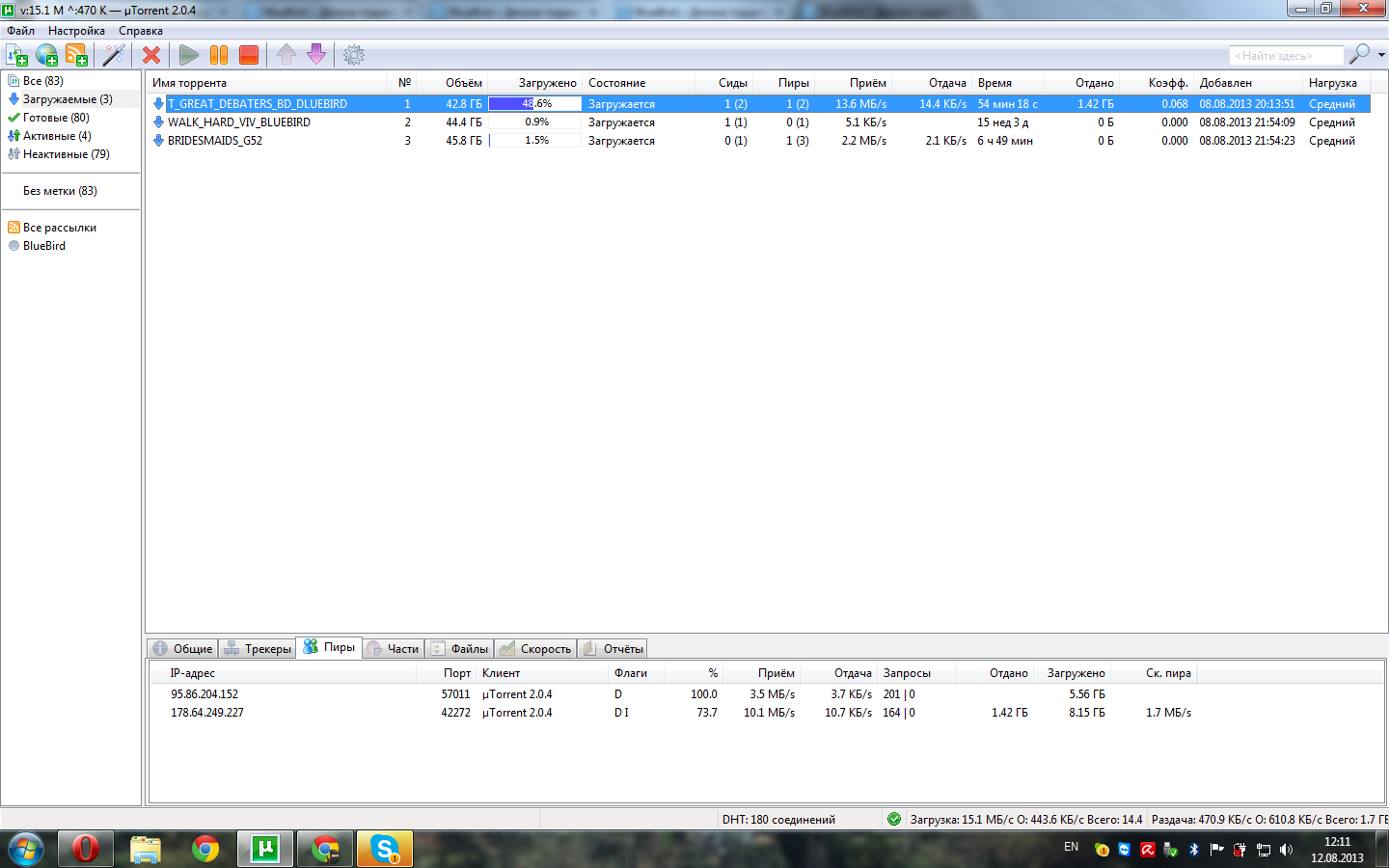The height and width of the screenshot is (868, 1389).
Task: Click the red Stop torrent icon
Action: 249,55
